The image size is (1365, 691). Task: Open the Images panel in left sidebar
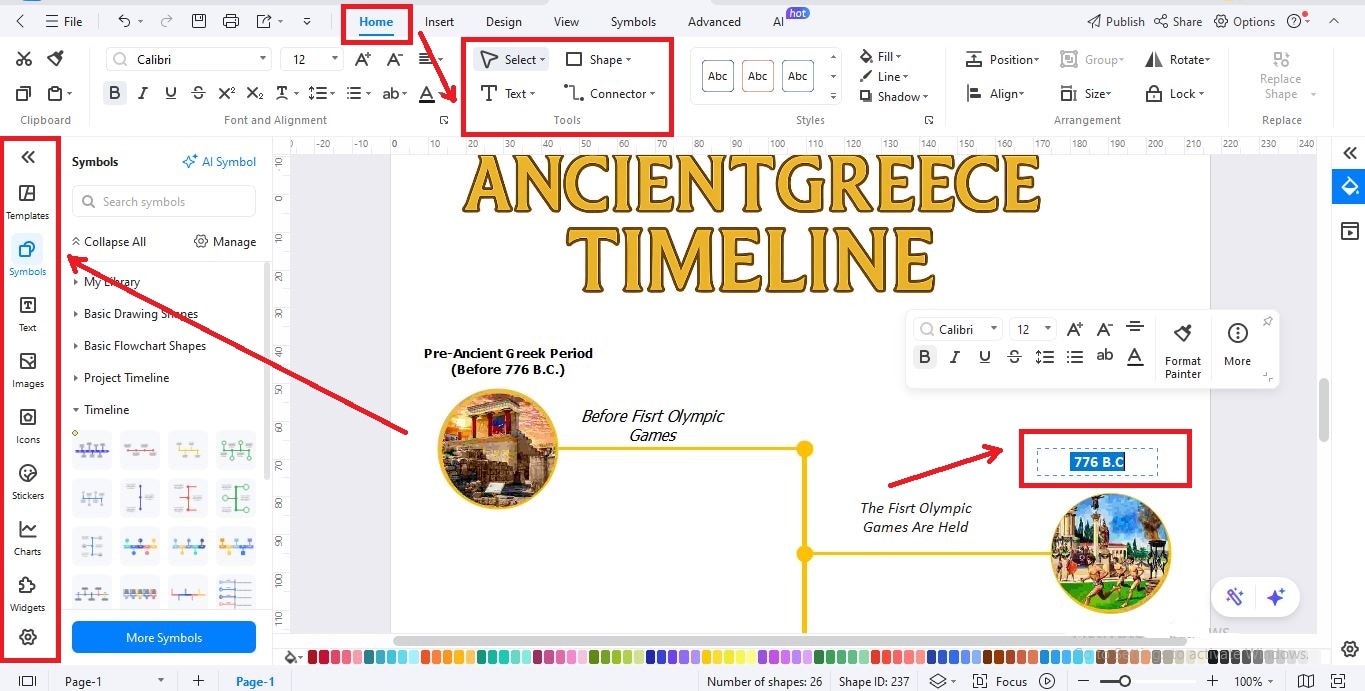[28, 369]
